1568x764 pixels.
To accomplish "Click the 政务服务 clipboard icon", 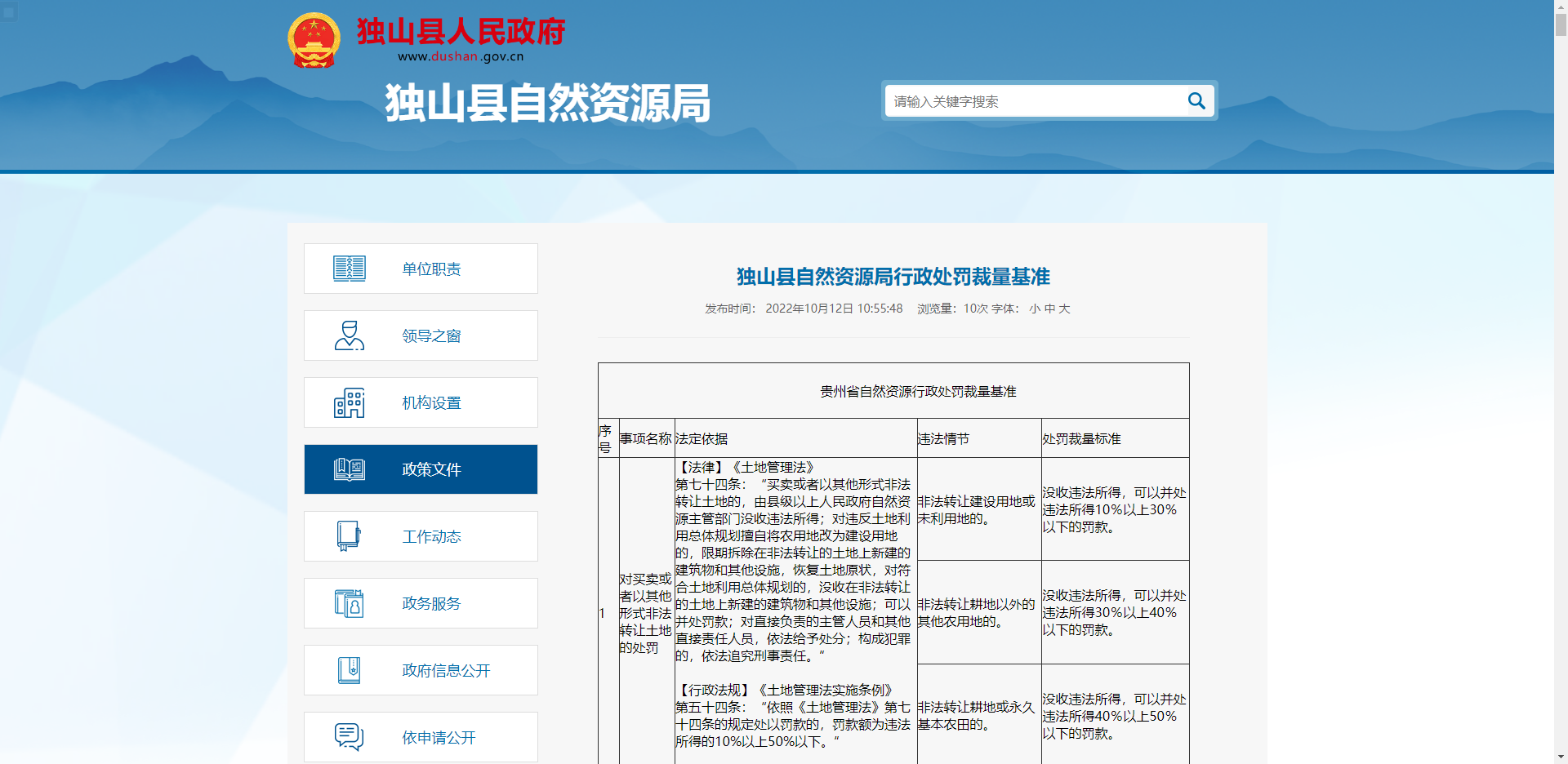I will click(350, 603).
